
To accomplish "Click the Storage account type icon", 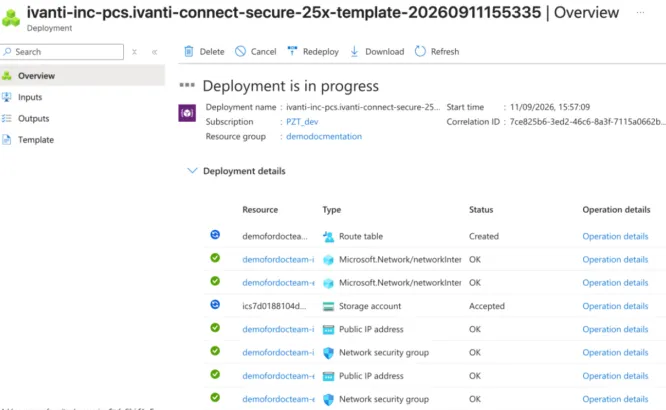I will click(x=328, y=306).
